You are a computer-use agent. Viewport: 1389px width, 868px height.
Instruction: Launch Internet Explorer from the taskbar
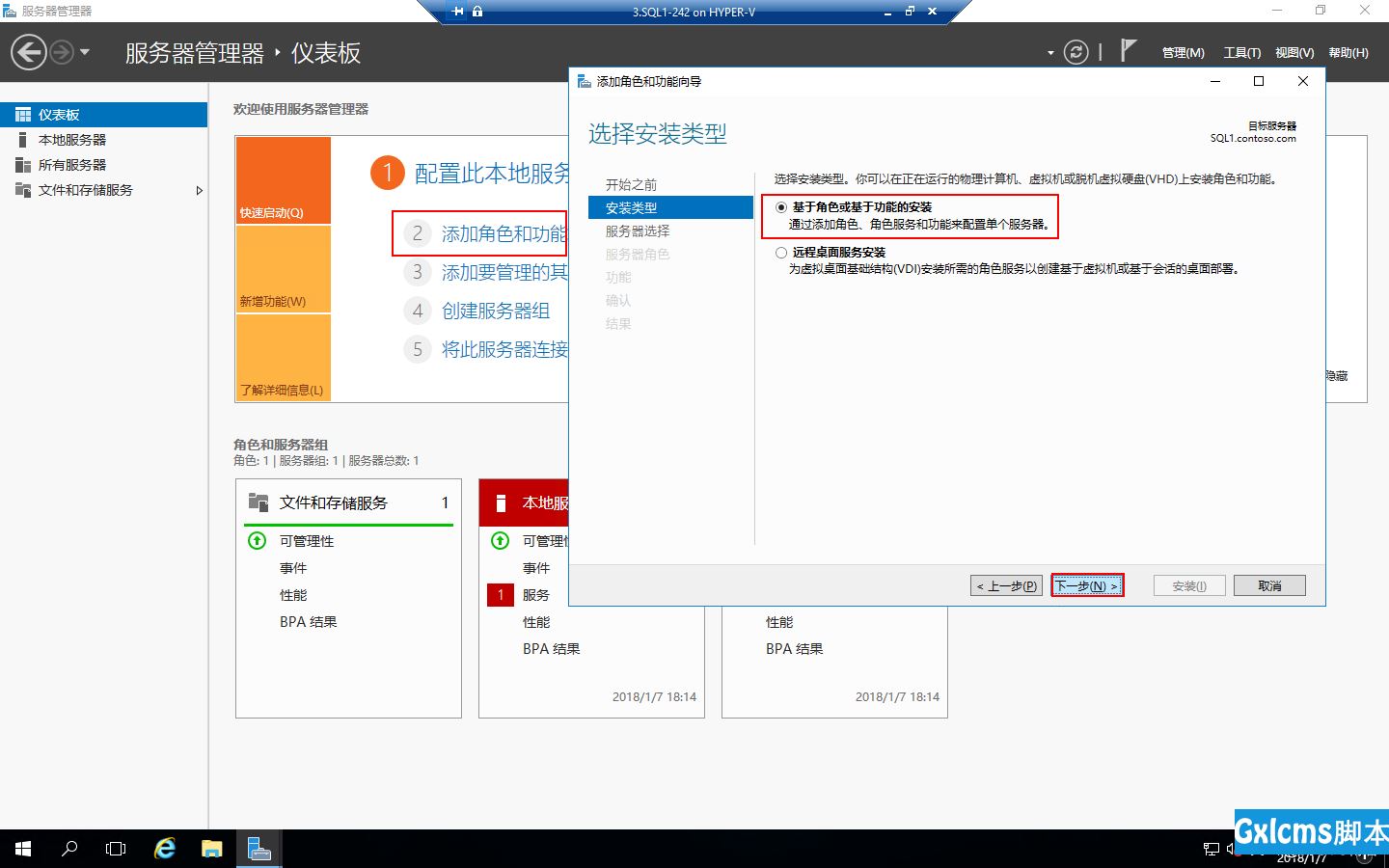pos(165,849)
